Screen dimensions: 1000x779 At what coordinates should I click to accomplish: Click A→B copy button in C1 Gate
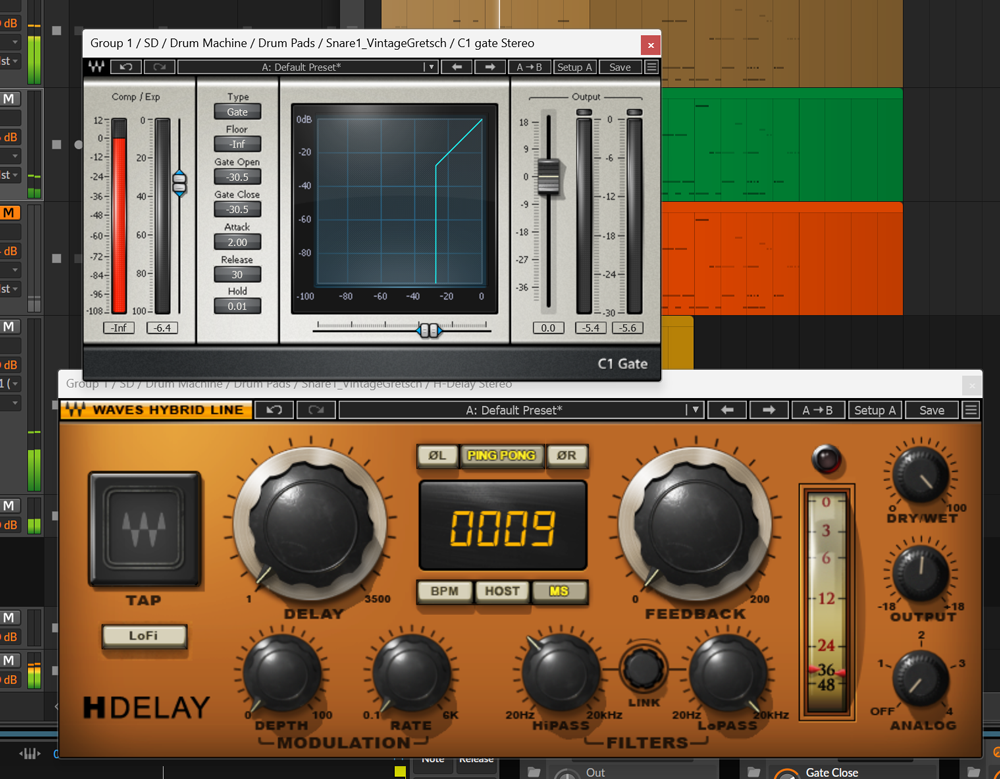[x=529, y=67]
